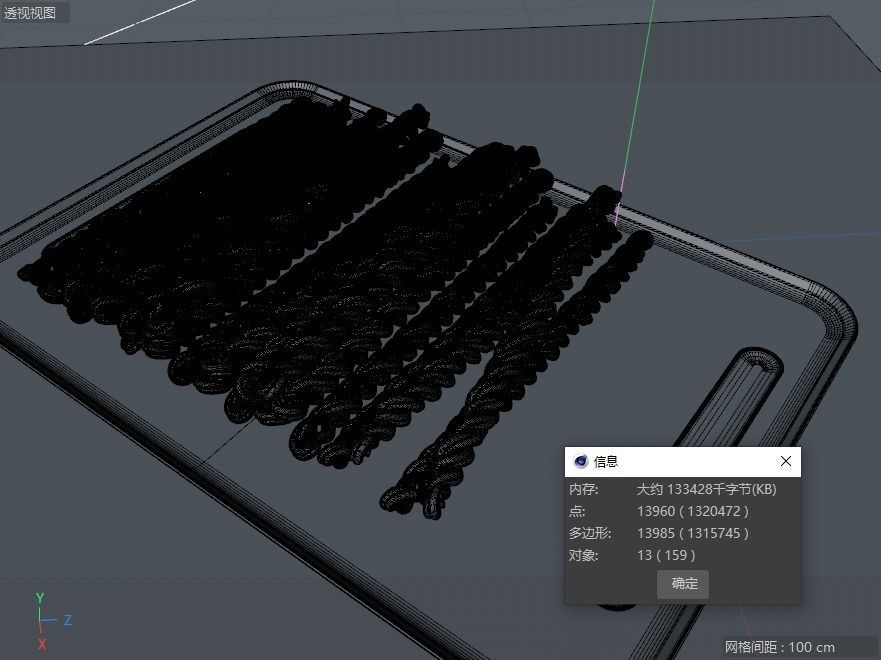Select the polygons value 13985 ( 1315745 )

point(692,533)
